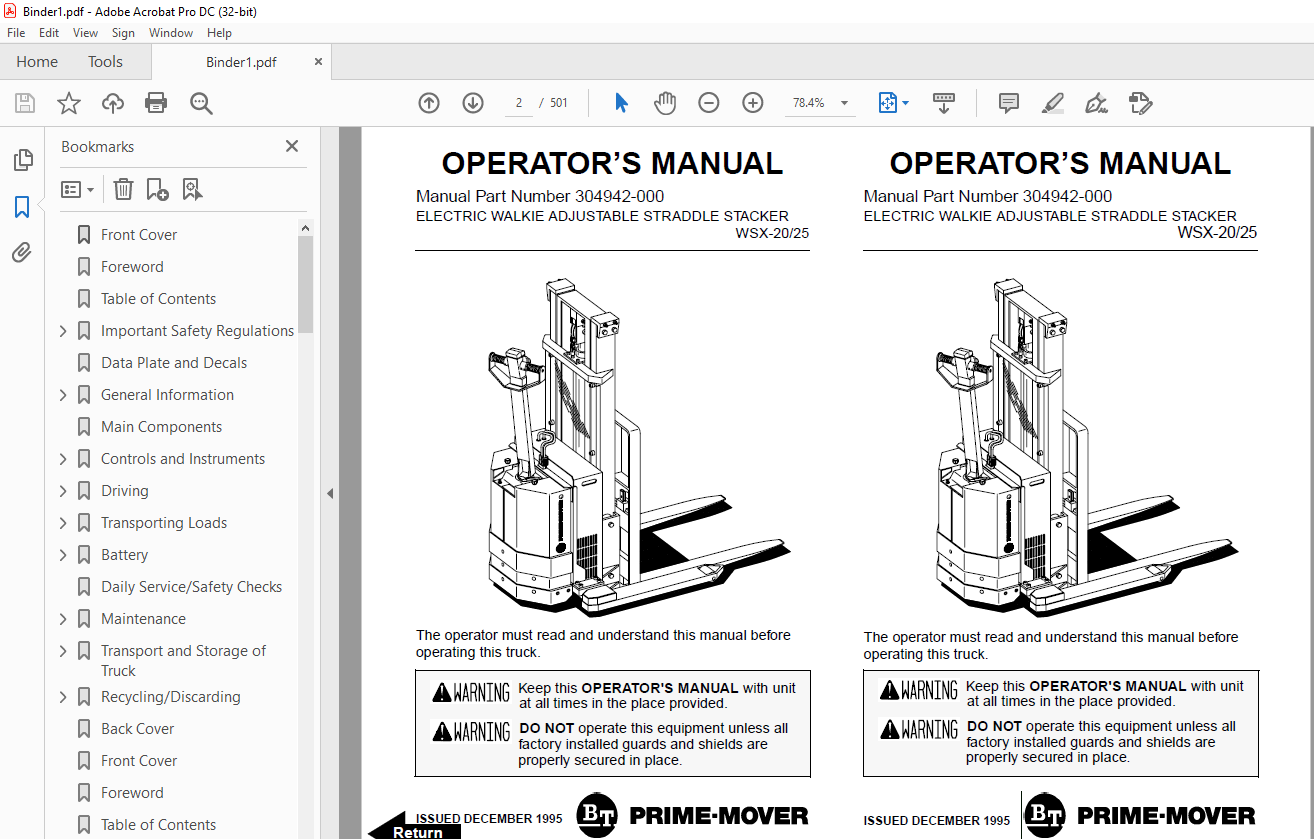Go to previous page arrow

pyautogui.click(x=429, y=103)
